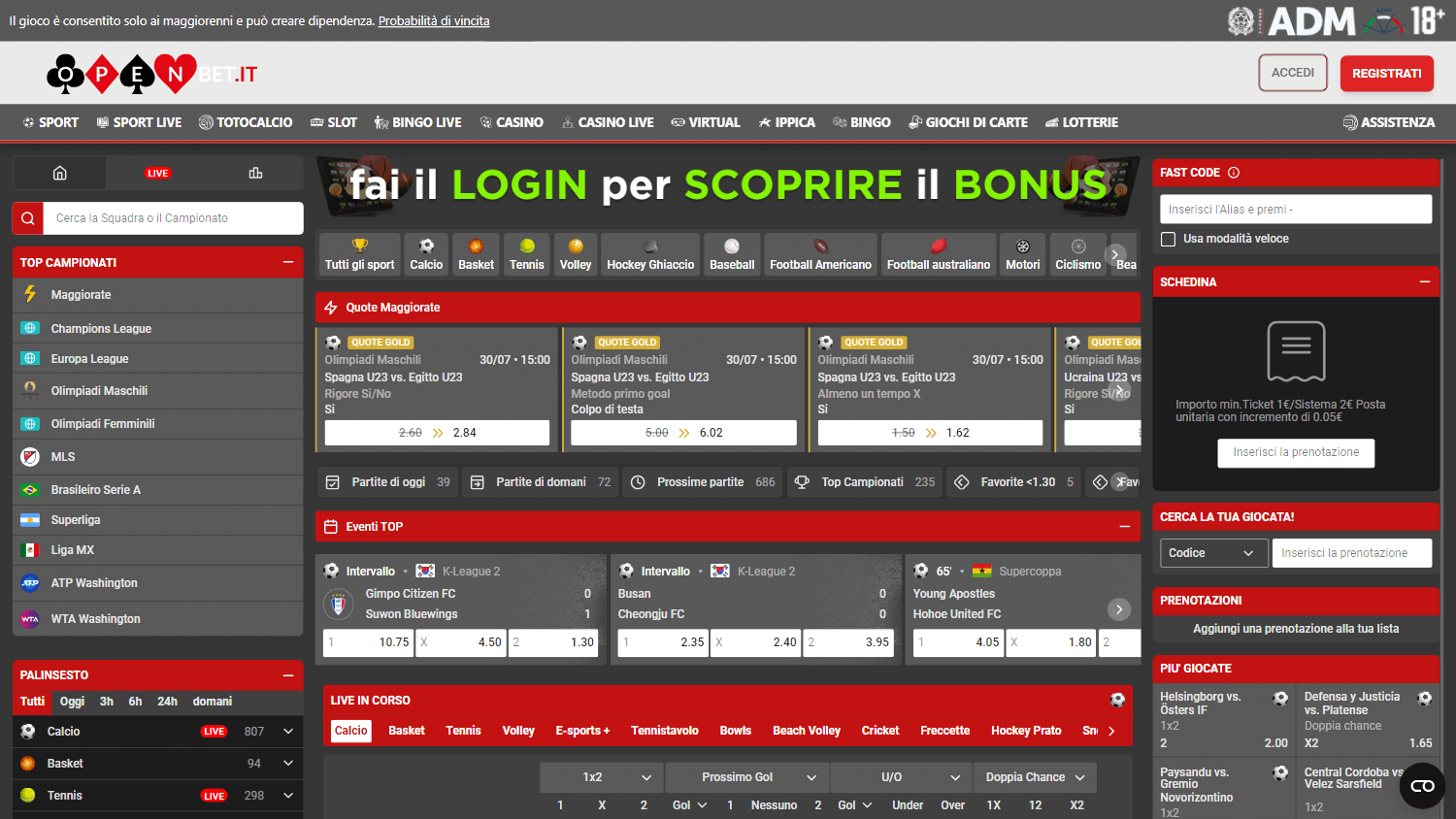Image resolution: width=1456 pixels, height=819 pixels.
Task: Select the Tutti gli sport trophy filter
Action: 360,254
